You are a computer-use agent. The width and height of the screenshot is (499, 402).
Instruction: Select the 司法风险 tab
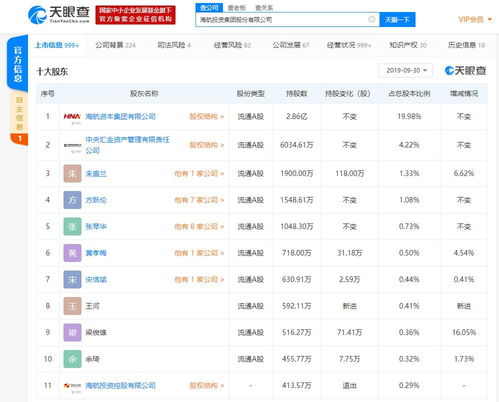(174, 45)
